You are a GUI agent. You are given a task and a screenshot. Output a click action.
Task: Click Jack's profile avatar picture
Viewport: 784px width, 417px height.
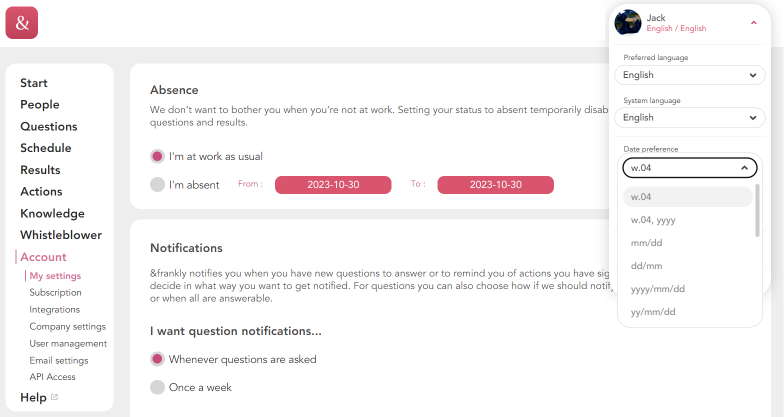pos(628,22)
